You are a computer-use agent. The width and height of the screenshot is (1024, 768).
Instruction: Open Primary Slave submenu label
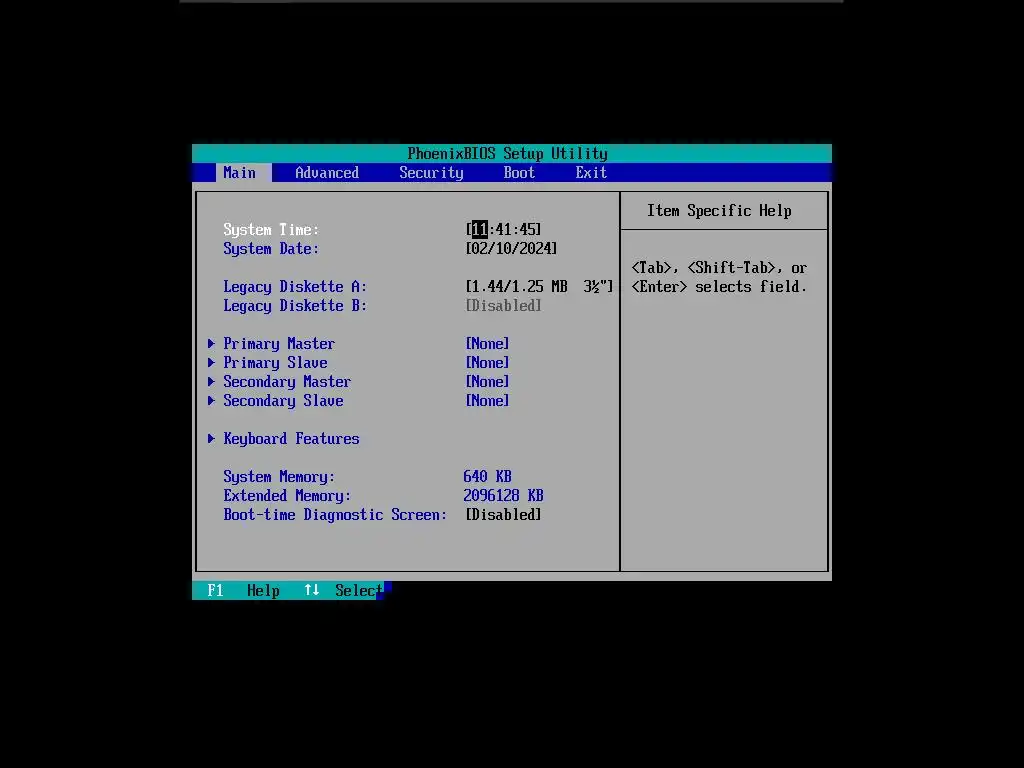(275, 362)
